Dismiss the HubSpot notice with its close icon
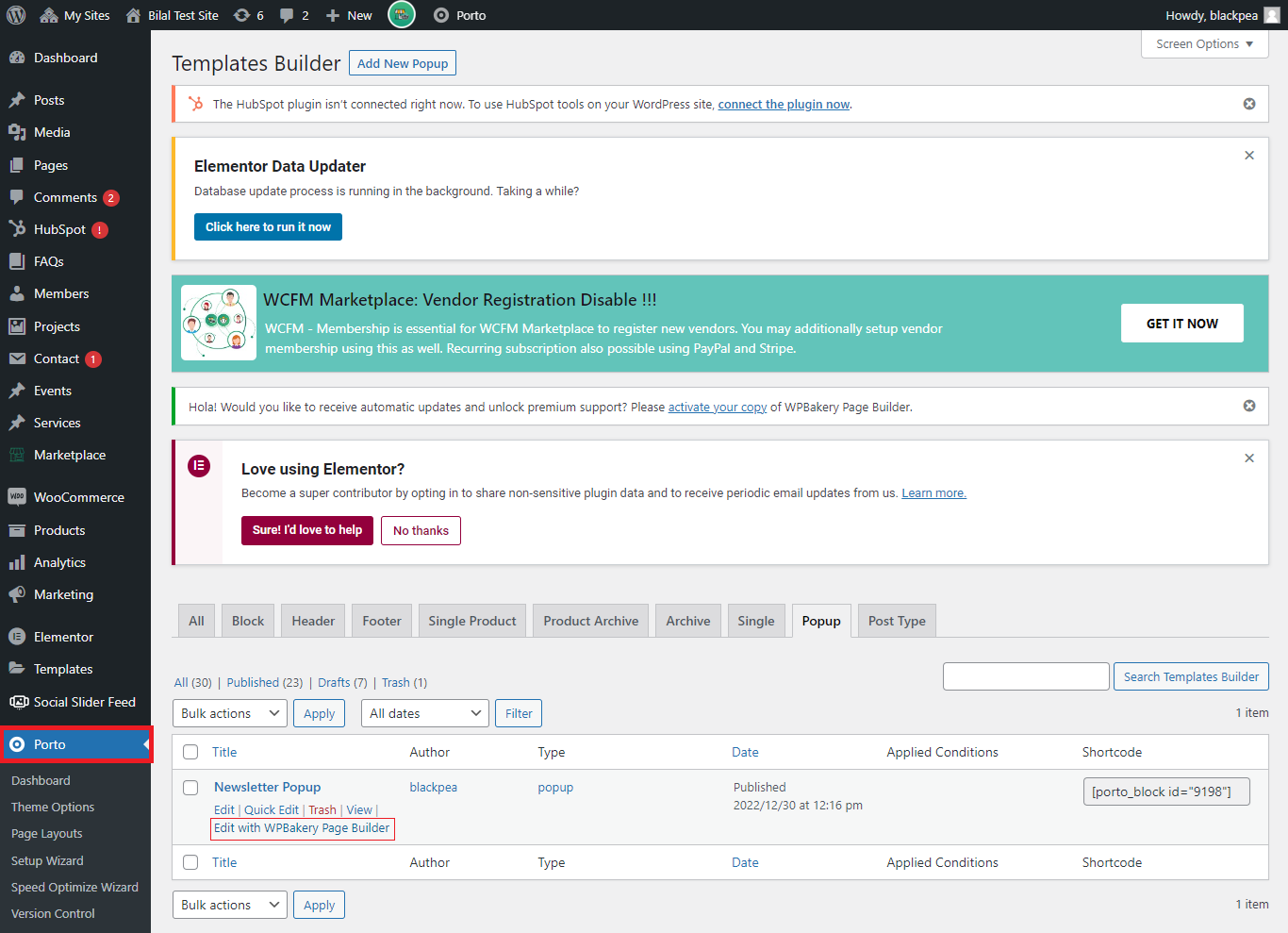This screenshot has height=933, width=1288. click(x=1249, y=104)
